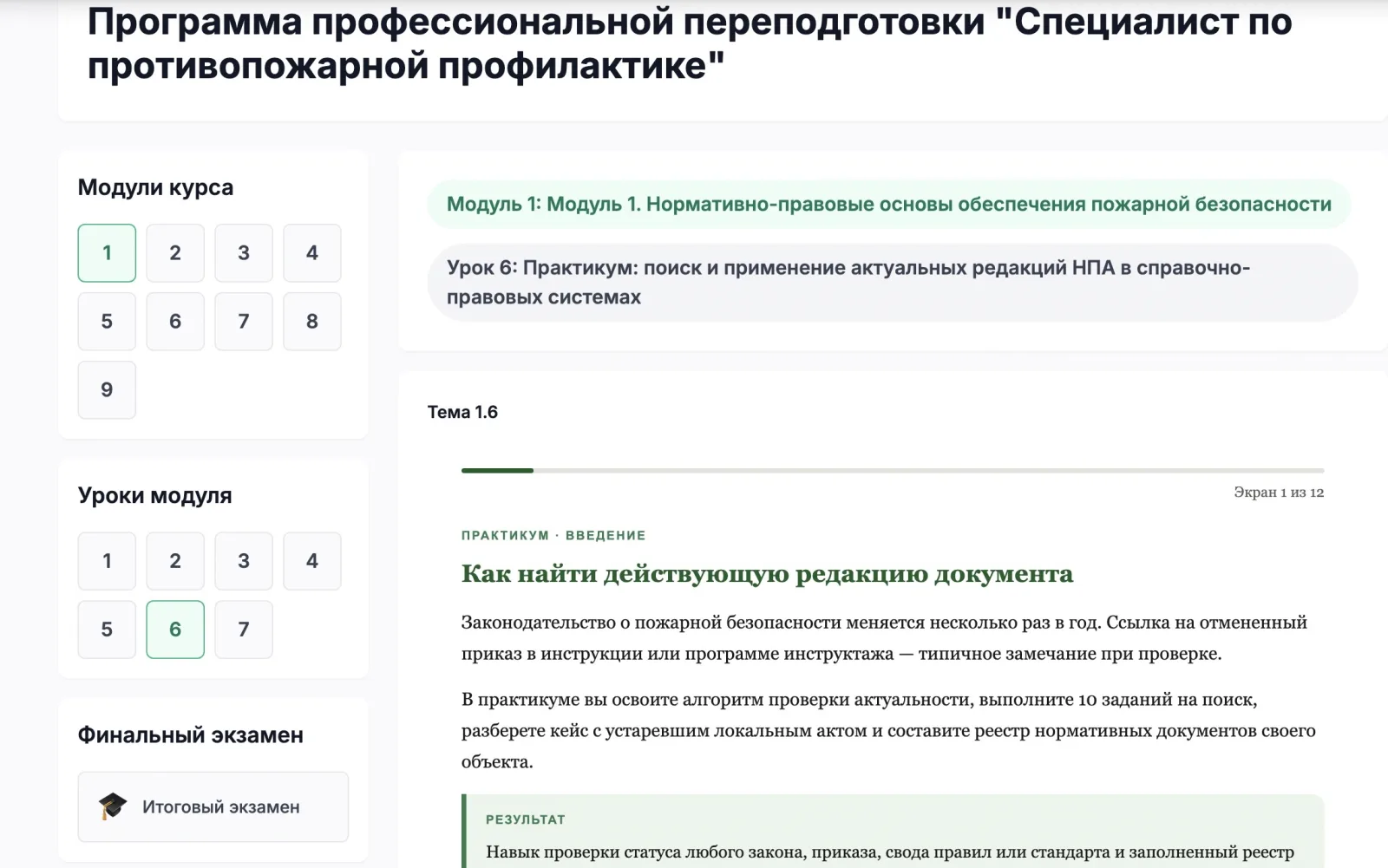Screen dimensions: 1388x868
Task: Click the ПРАКТИКУМ · ВВЕДЕНИЕ label
Action: (x=553, y=536)
